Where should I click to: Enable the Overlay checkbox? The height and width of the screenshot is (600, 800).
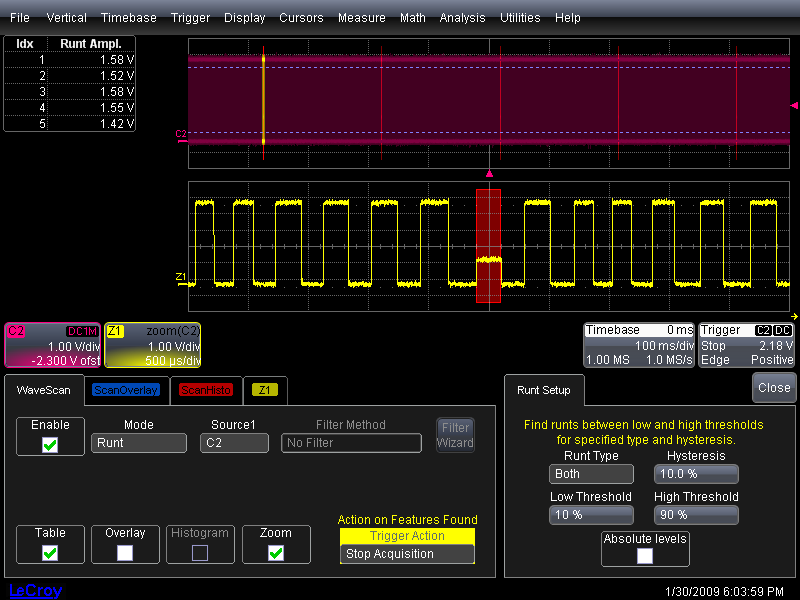tap(125, 552)
